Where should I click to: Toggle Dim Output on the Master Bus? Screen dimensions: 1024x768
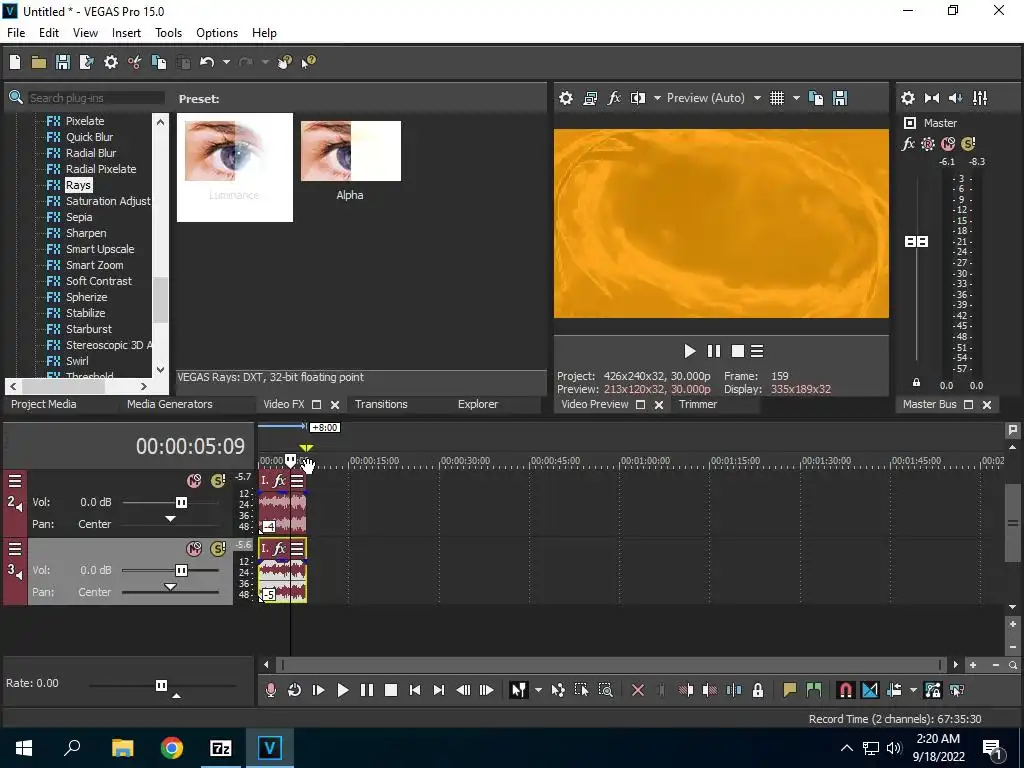(955, 98)
